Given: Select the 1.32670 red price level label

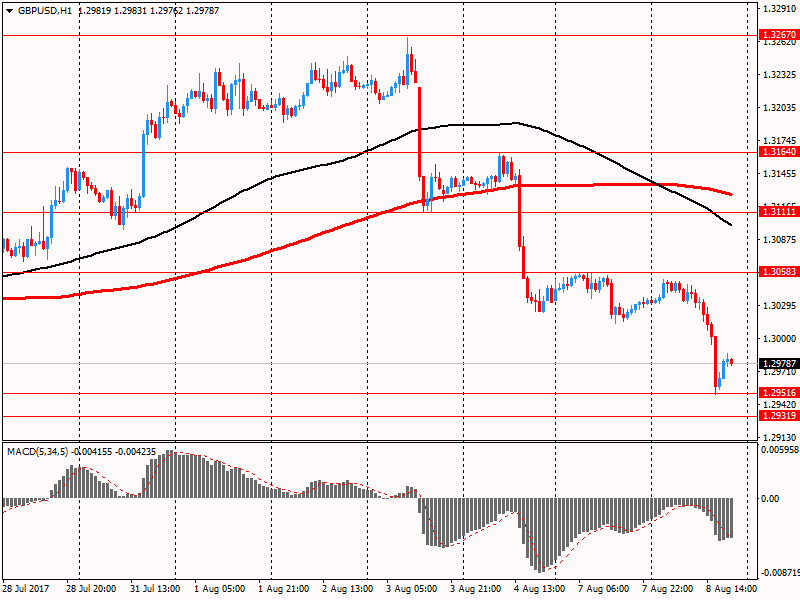Looking at the screenshot, I should click(779, 35).
